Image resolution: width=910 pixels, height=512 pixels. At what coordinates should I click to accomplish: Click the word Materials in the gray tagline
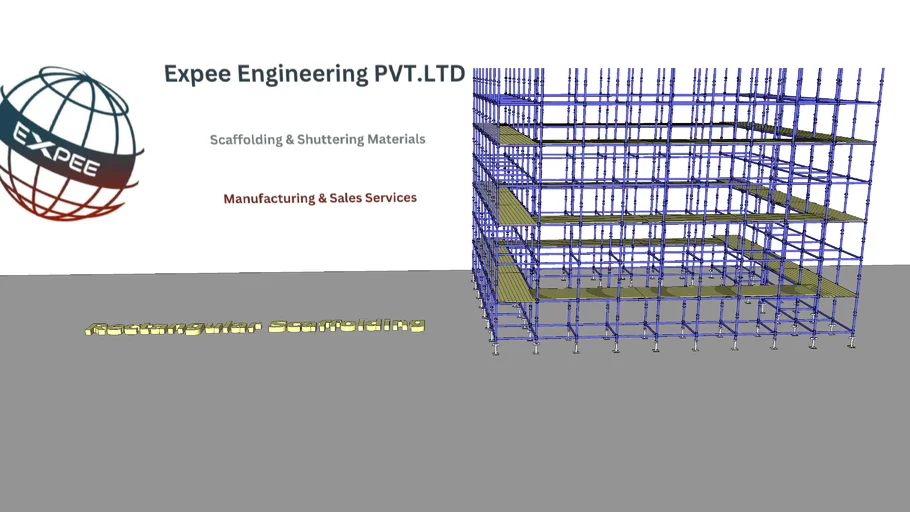coord(397,139)
